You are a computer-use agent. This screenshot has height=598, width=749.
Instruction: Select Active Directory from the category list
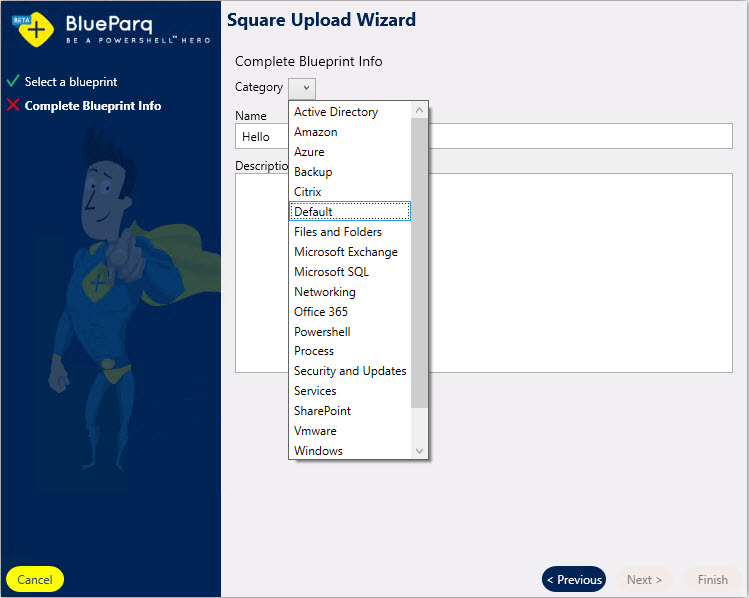coord(336,112)
